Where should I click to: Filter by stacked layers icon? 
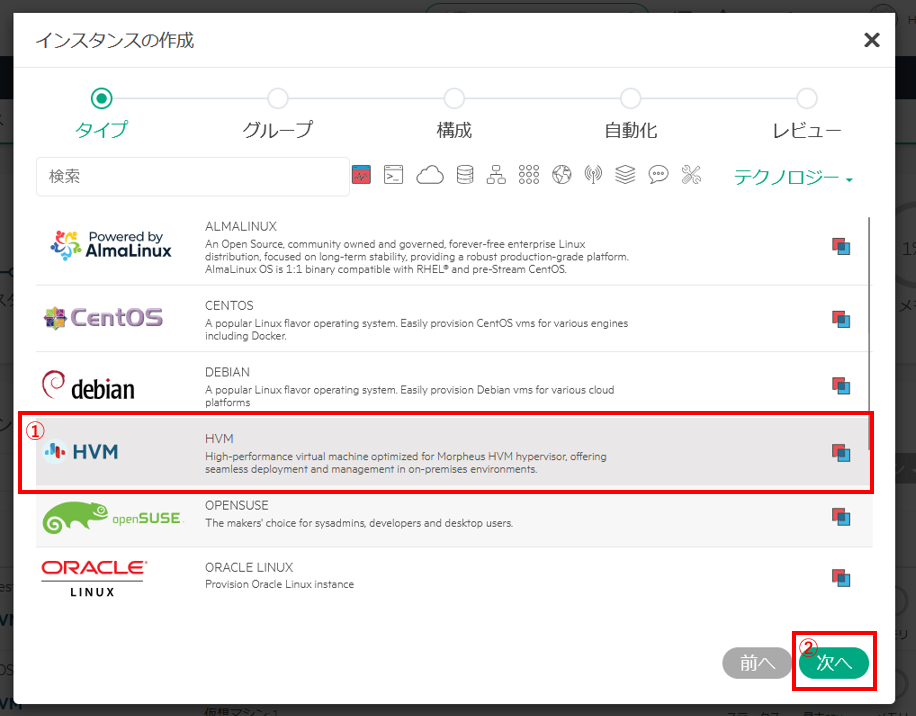[x=625, y=175]
